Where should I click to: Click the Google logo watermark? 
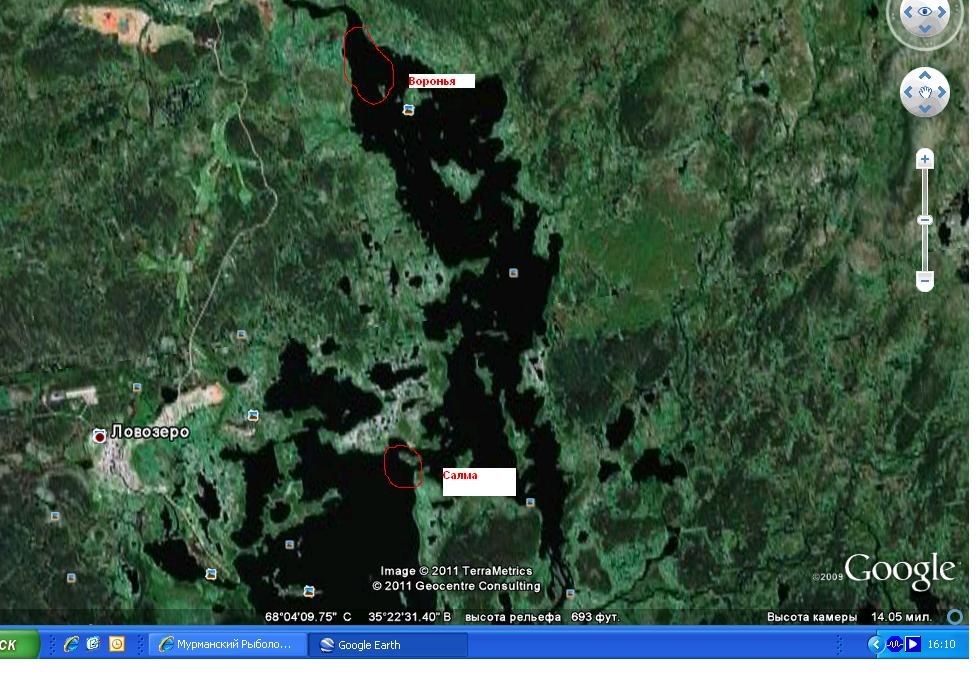899,570
